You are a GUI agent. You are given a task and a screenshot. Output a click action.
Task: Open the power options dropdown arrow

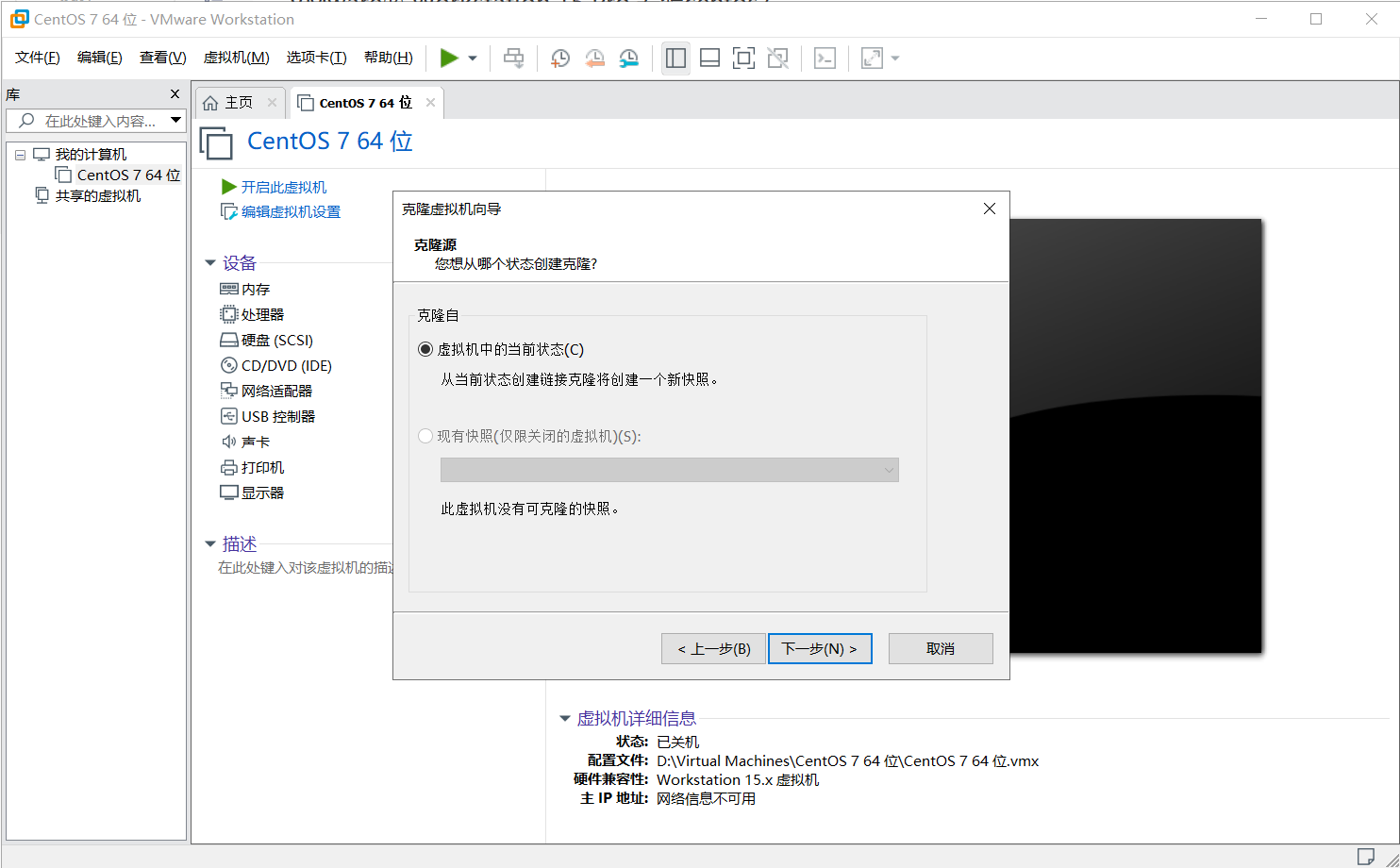pyautogui.click(x=473, y=58)
